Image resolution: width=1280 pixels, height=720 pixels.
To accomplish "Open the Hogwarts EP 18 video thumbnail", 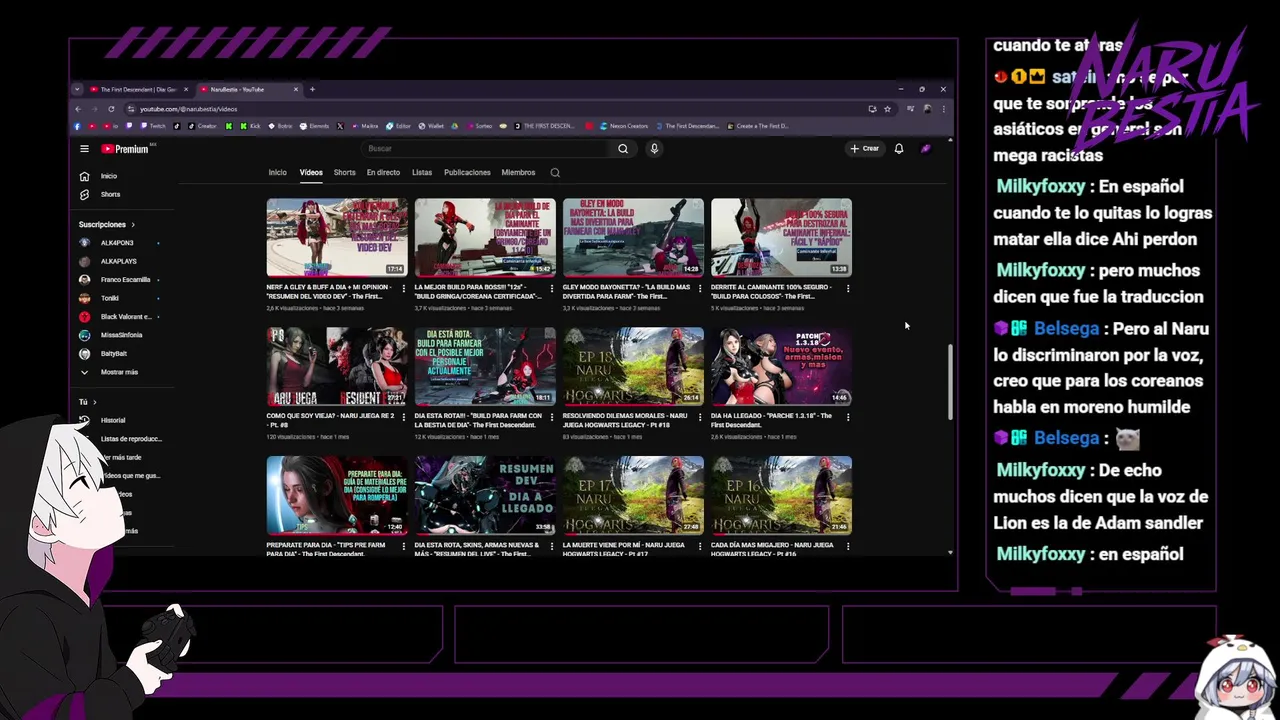I will click(633, 366).
